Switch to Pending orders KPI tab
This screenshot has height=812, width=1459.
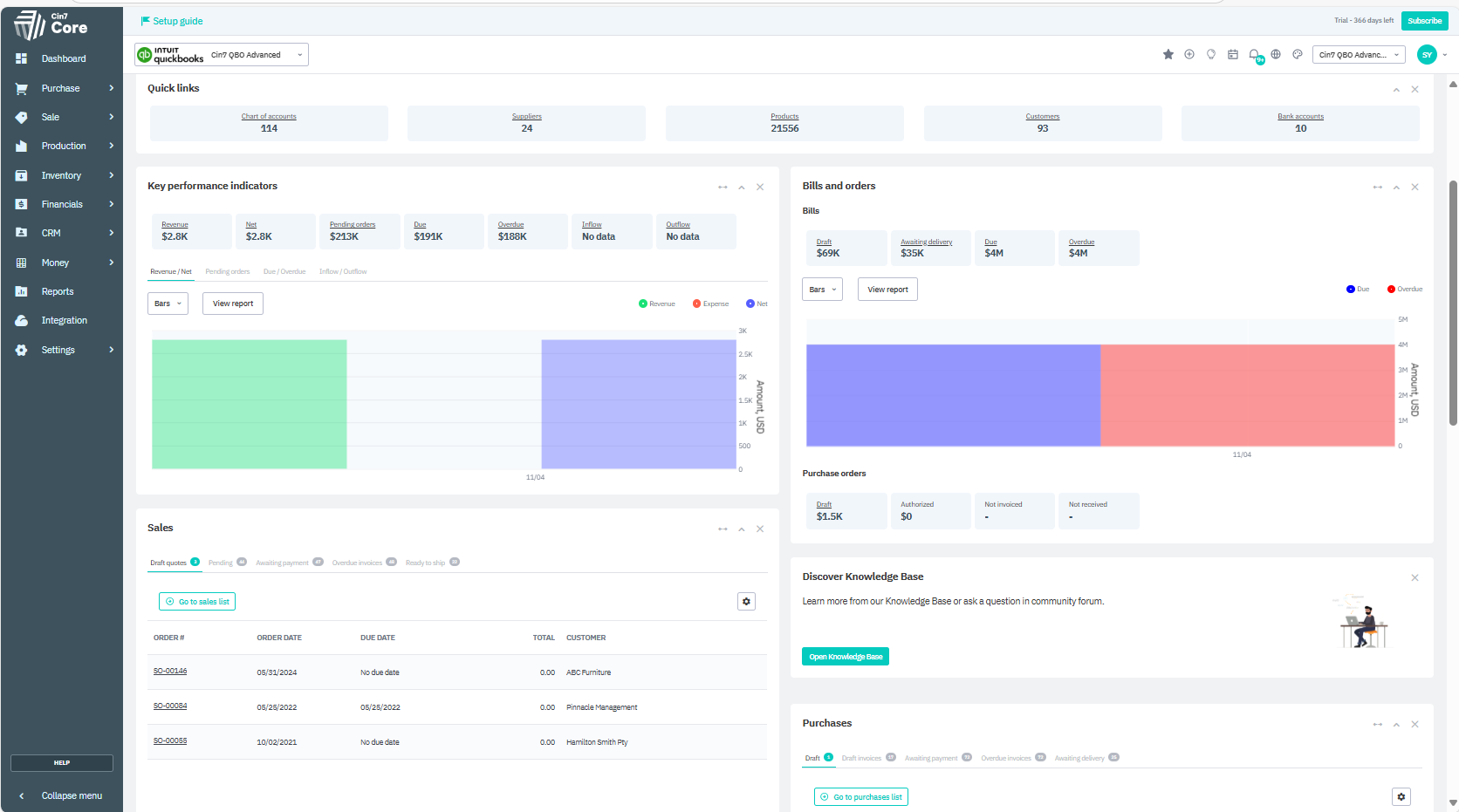227,271
